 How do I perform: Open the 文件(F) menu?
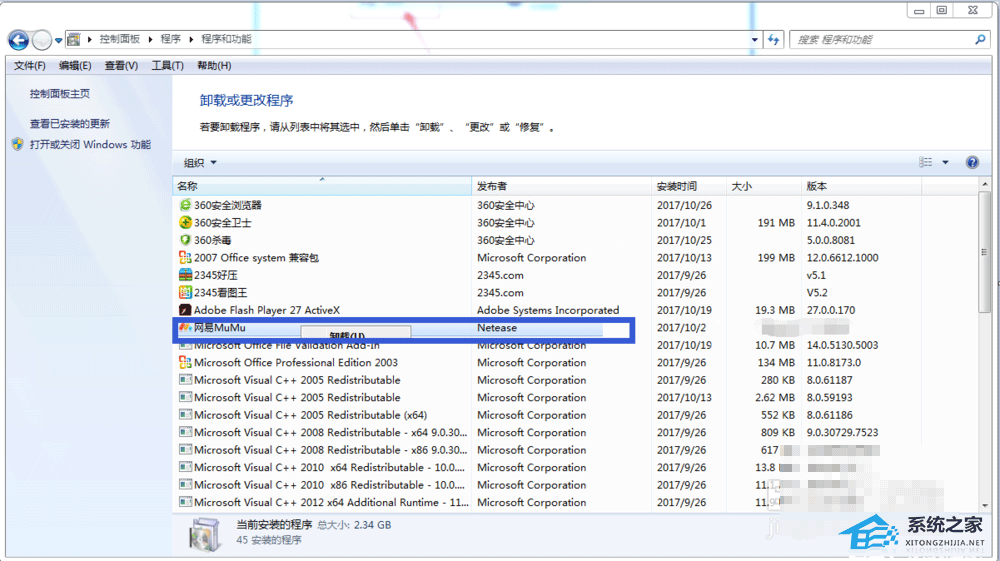(30, 66)
